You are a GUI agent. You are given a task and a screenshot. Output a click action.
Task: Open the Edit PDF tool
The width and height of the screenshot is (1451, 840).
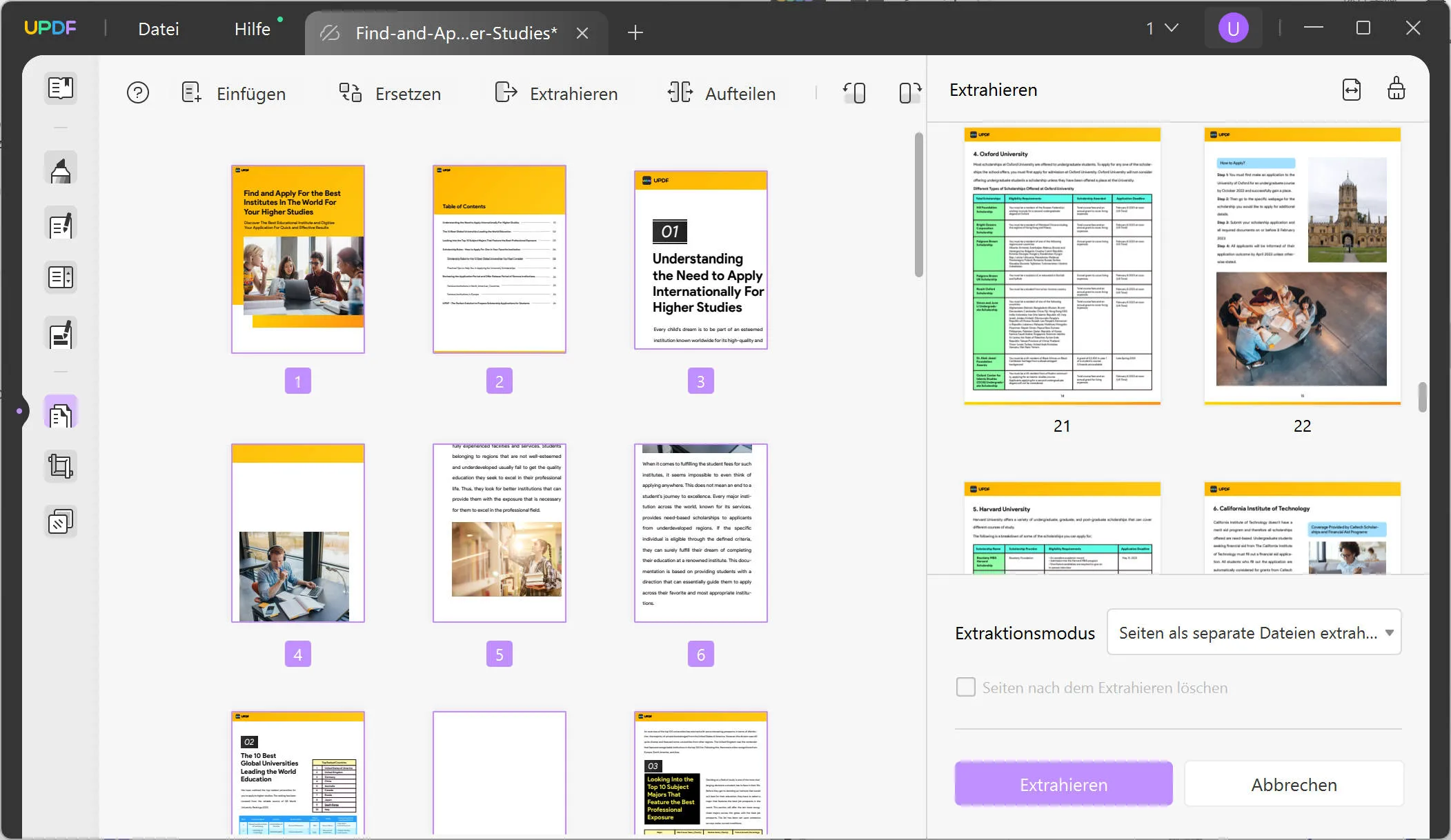pyautogui.click(x=61, y=223)
